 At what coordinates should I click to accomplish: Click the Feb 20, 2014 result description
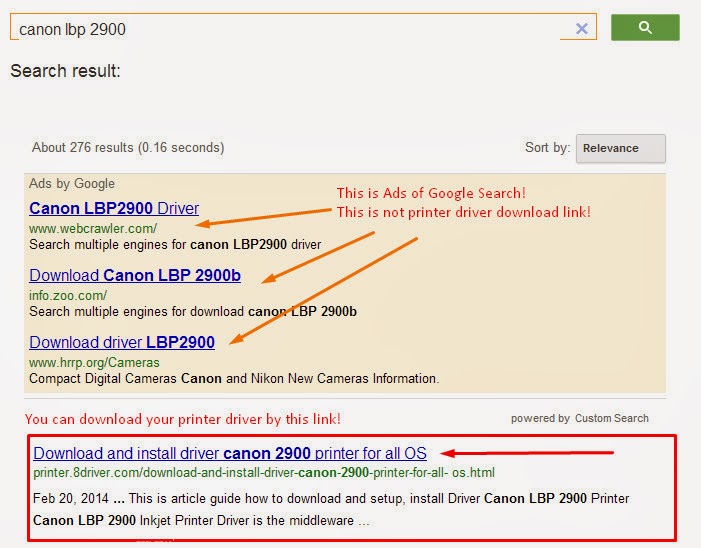[331, 498]
